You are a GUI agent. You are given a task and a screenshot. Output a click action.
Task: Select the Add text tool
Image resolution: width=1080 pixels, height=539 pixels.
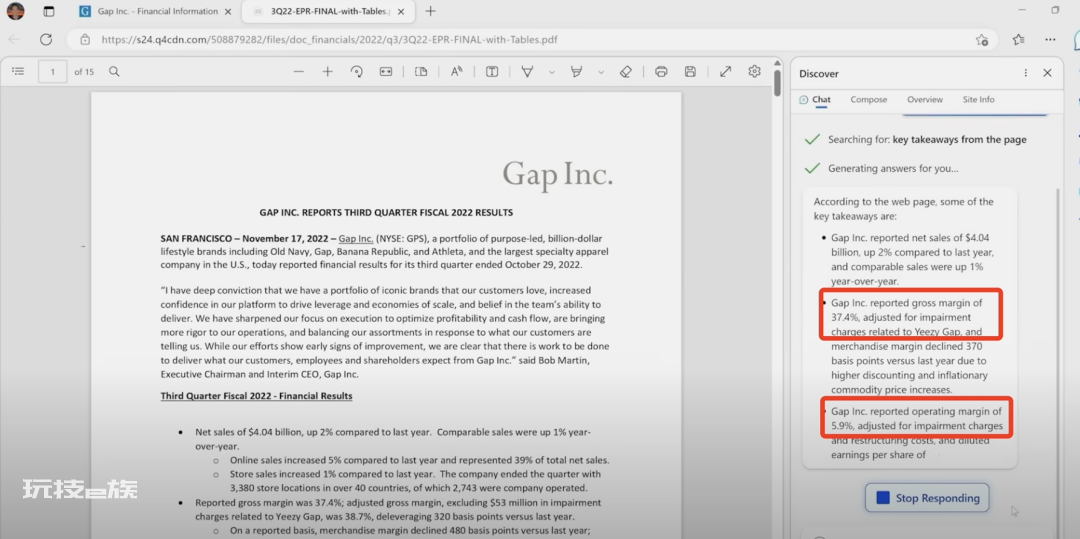[x=492, y=72]
